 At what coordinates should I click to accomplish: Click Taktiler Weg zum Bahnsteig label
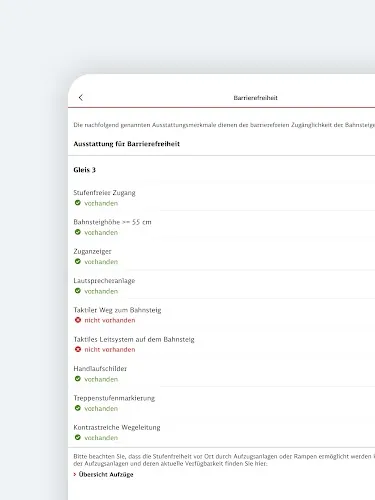tap(117, 310)
